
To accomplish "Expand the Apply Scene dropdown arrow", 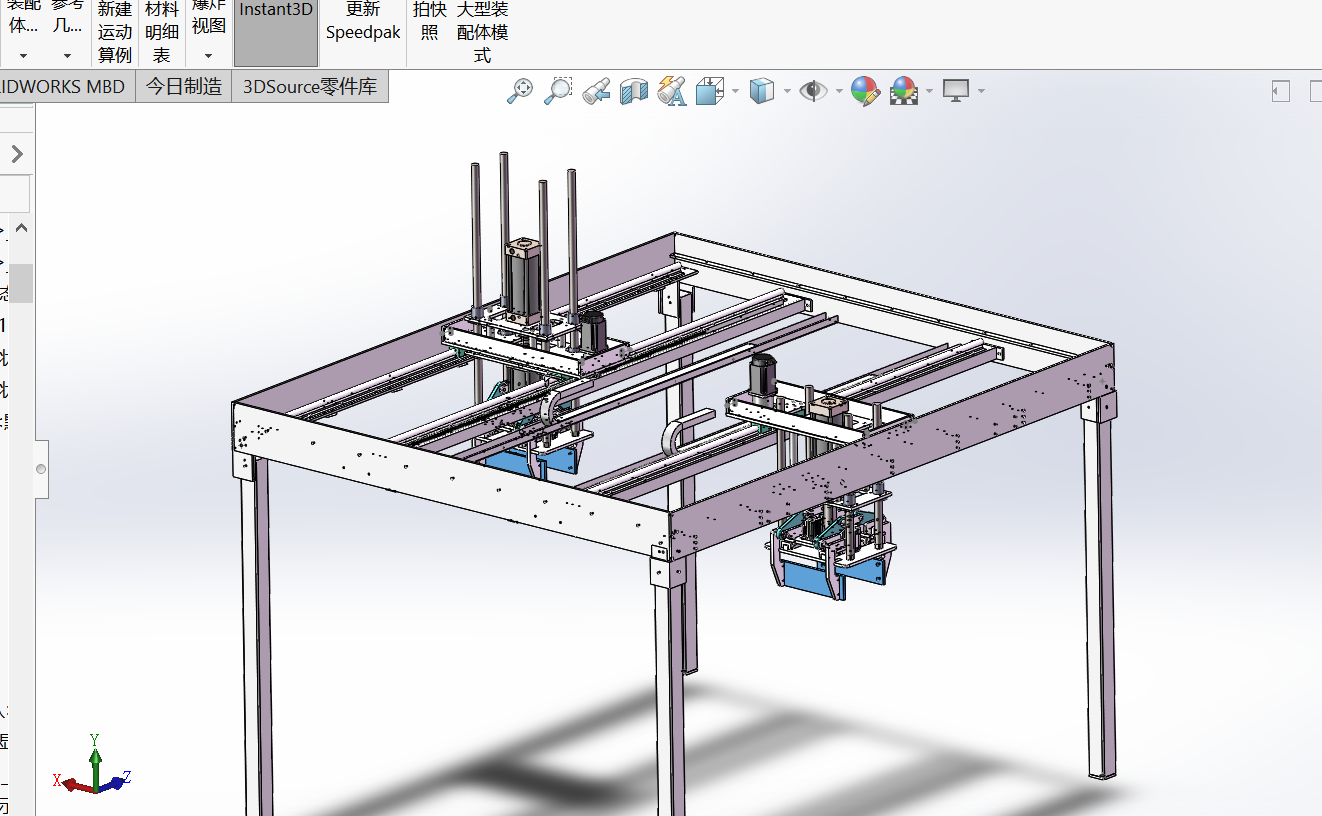I will (x=930, y=91).
